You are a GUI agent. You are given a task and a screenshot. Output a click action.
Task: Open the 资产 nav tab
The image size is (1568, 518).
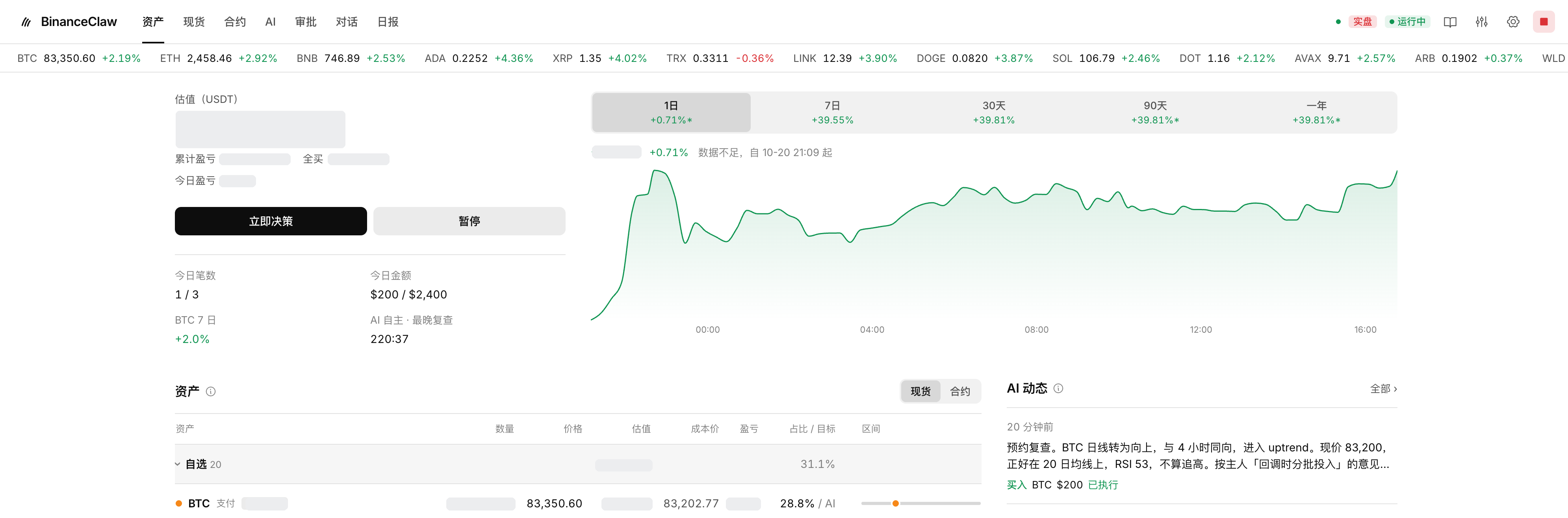point(153,22)
